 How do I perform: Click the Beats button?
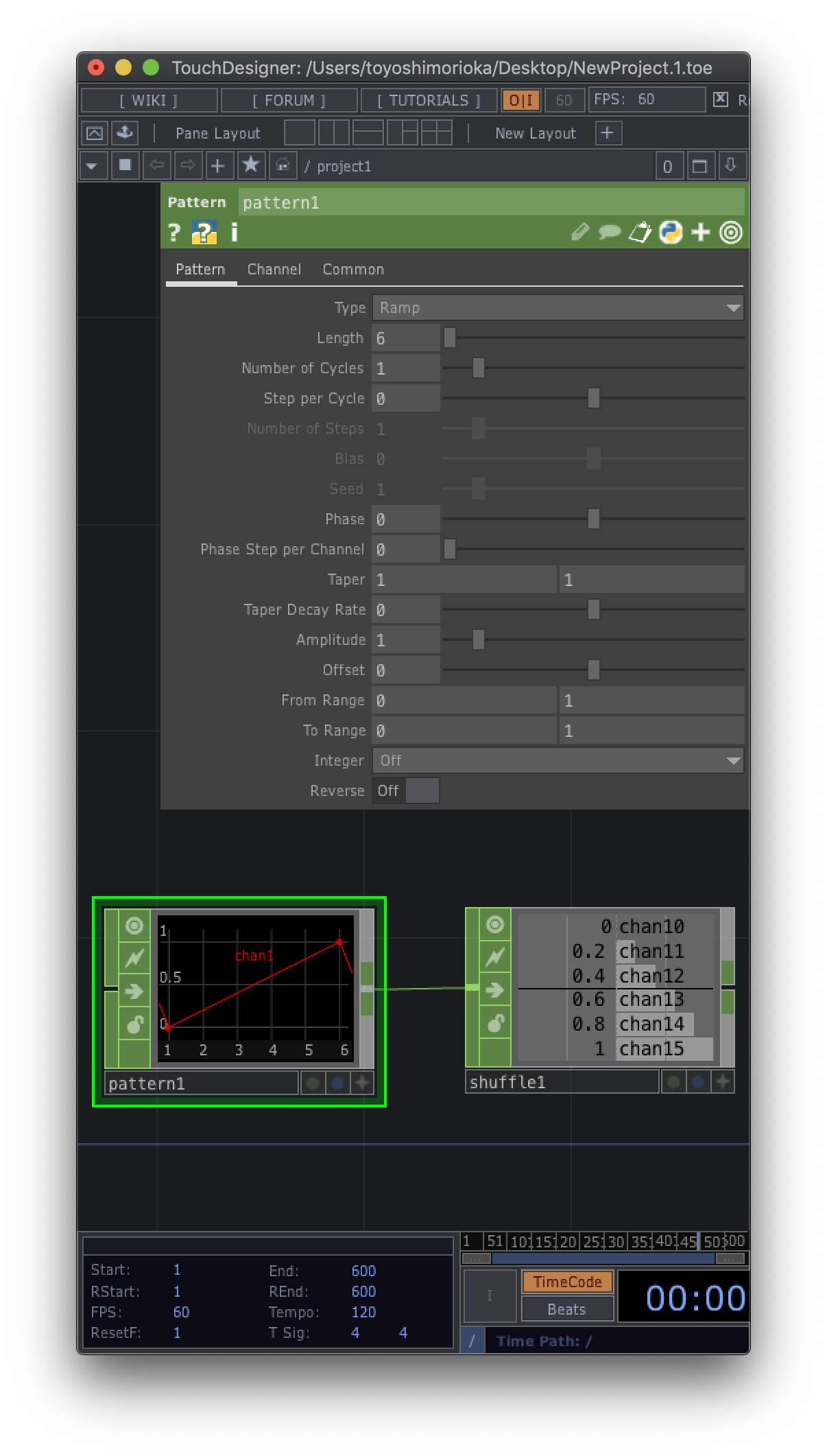(x=567, y=1309)
